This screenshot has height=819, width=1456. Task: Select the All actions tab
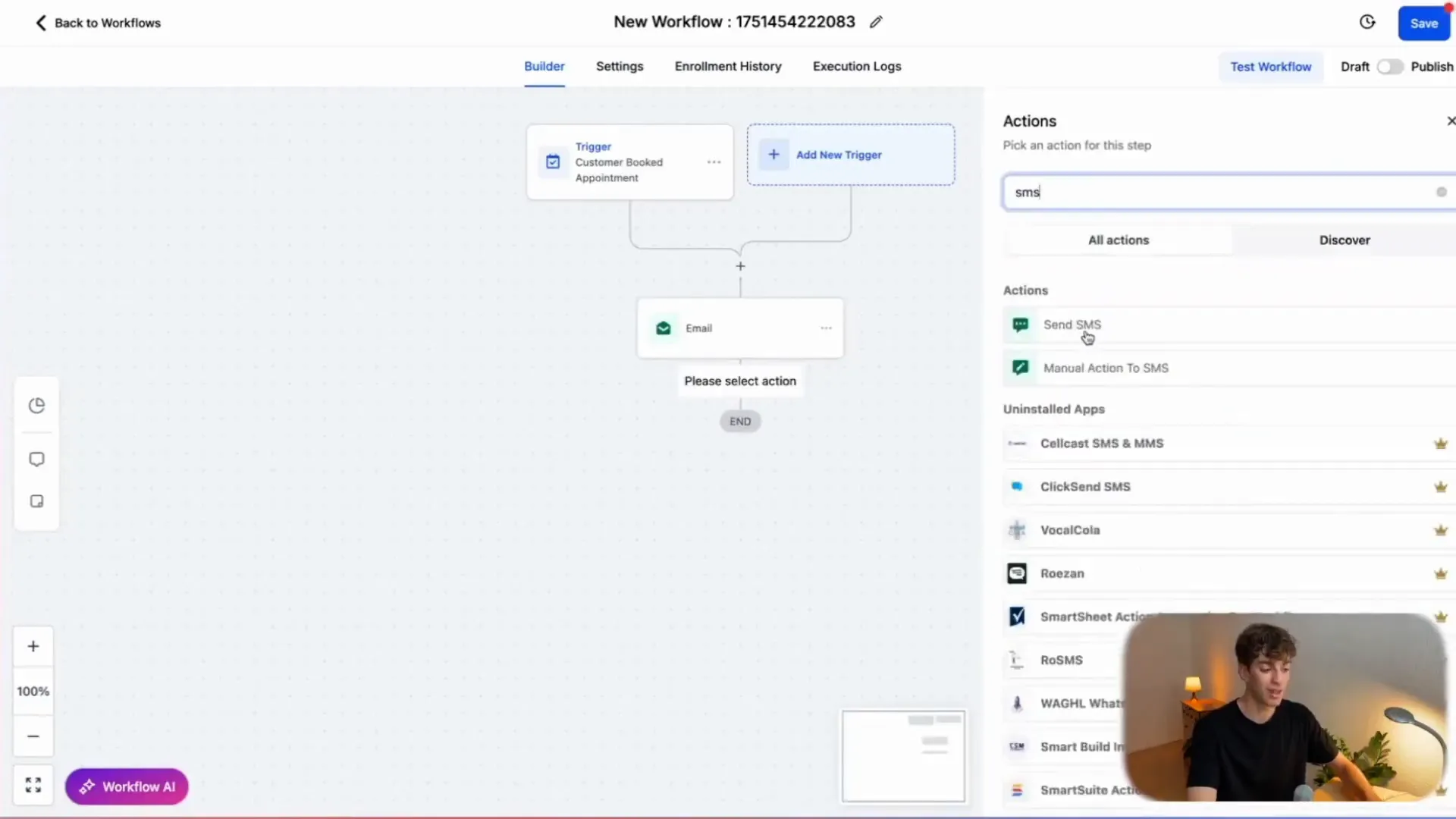pos(1119,240)
